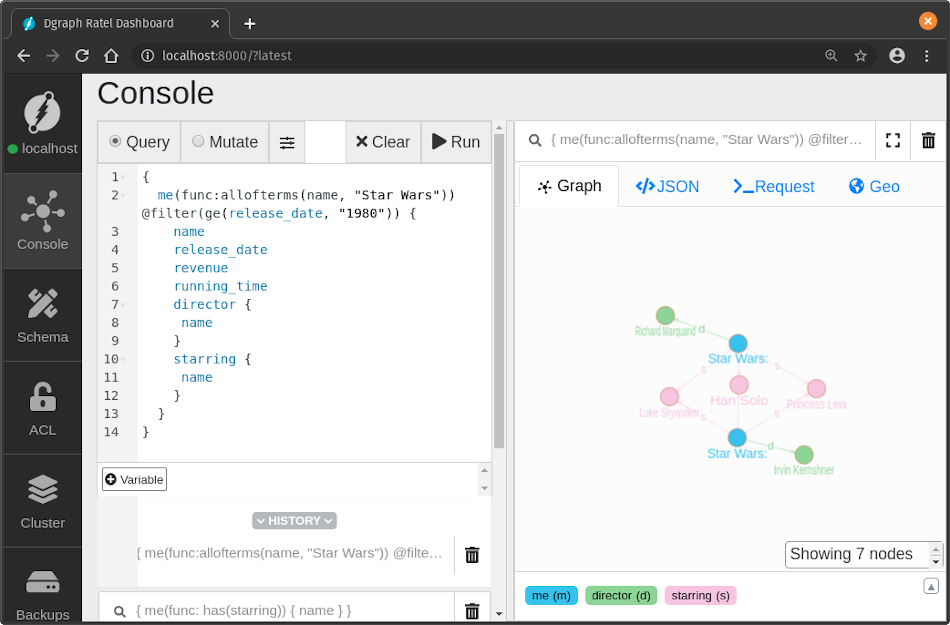Select the Mutate radio button
The width and height of the screenshot is (950, 625).
tap(198, 142)
